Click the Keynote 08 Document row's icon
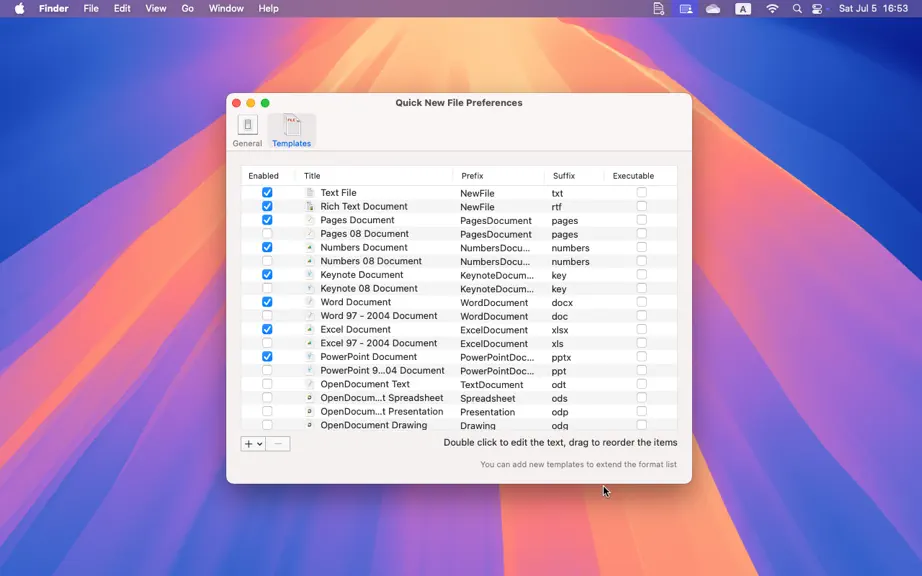The height and width of the screenshot is (576, 922). pos(310,288)
